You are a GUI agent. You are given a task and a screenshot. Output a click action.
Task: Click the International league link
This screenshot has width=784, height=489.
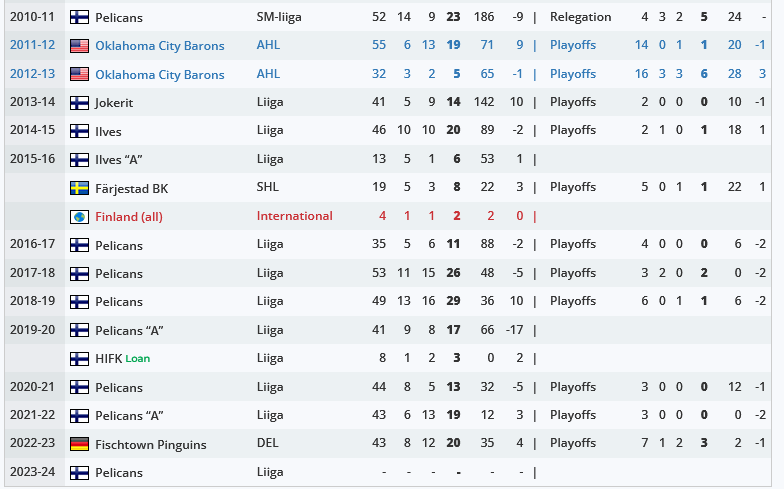click(x=294, y=216)
